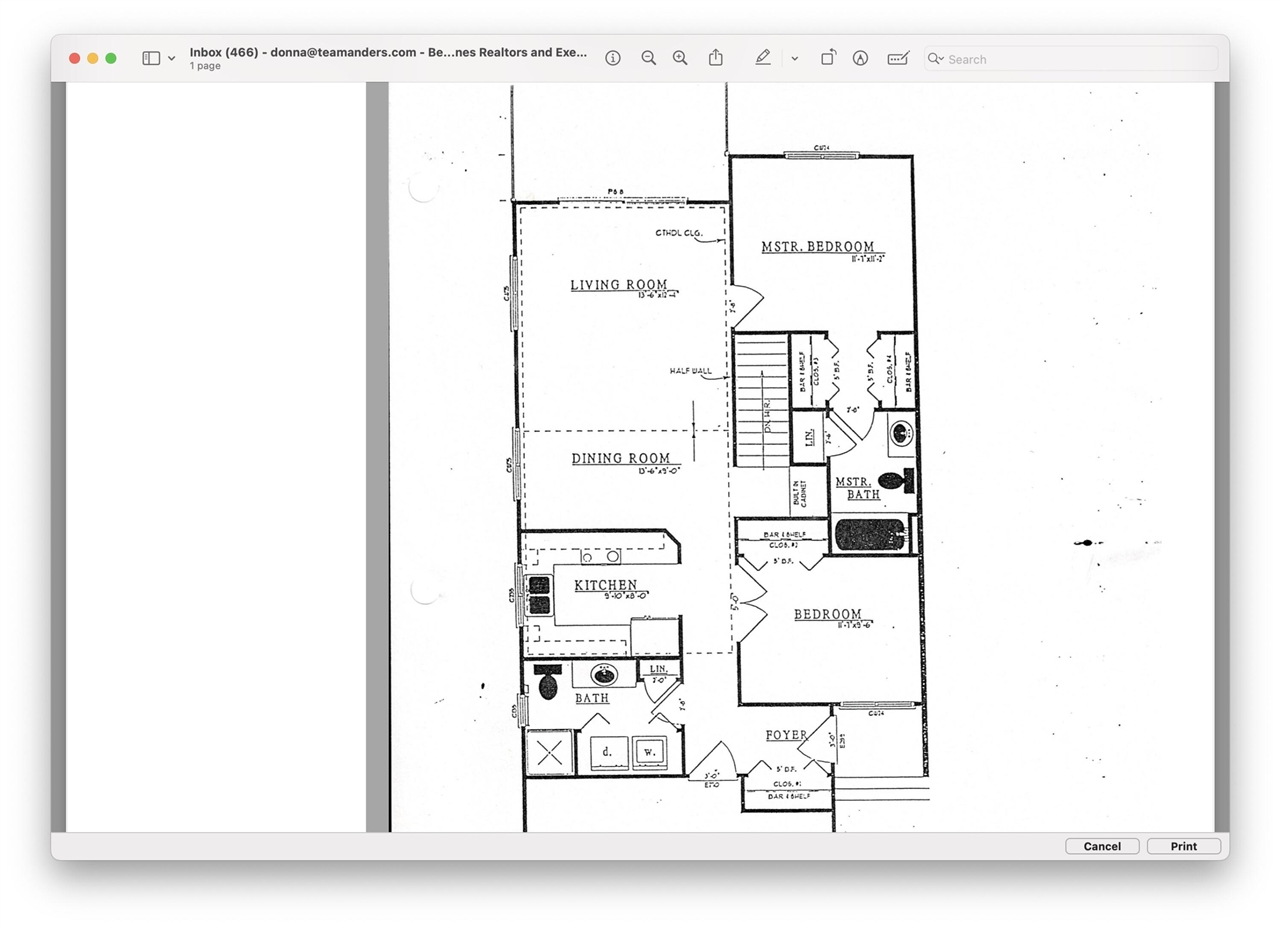The height and width of the screenshot is (927, 1280).
Task: Close the Preview window with red button
Action: click(74, 58)
